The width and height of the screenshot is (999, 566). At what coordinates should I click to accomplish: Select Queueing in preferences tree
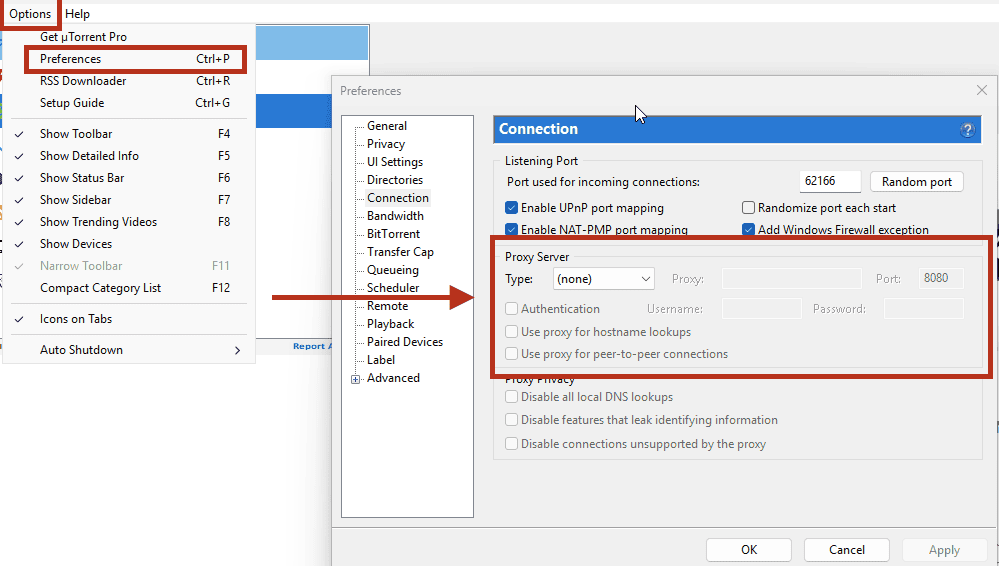pyautogui.click(x=392, y=270)
